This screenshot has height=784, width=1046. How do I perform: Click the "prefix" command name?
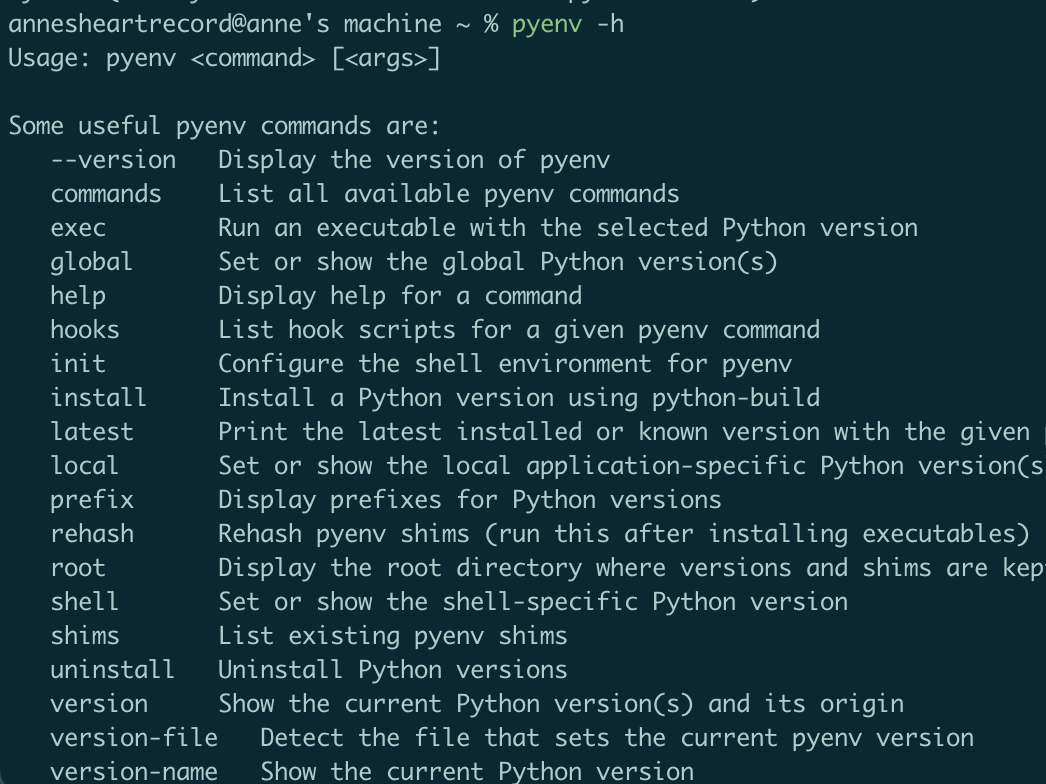(92, 500)
